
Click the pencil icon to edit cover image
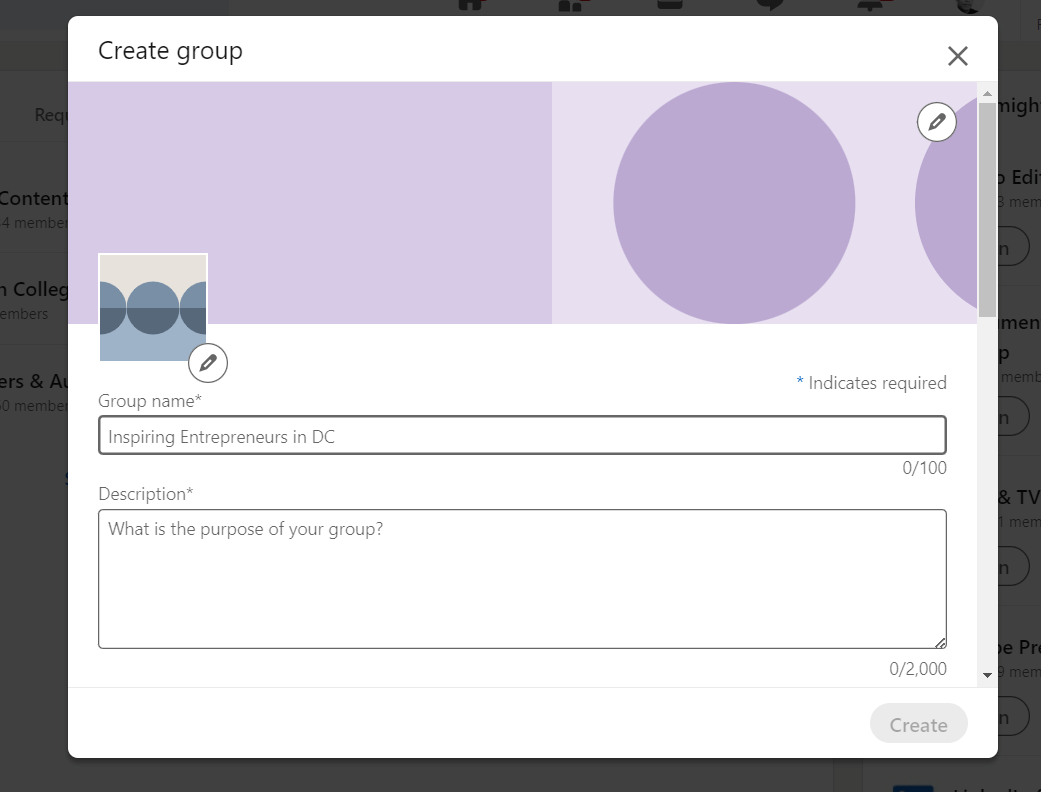pos(937,122)
